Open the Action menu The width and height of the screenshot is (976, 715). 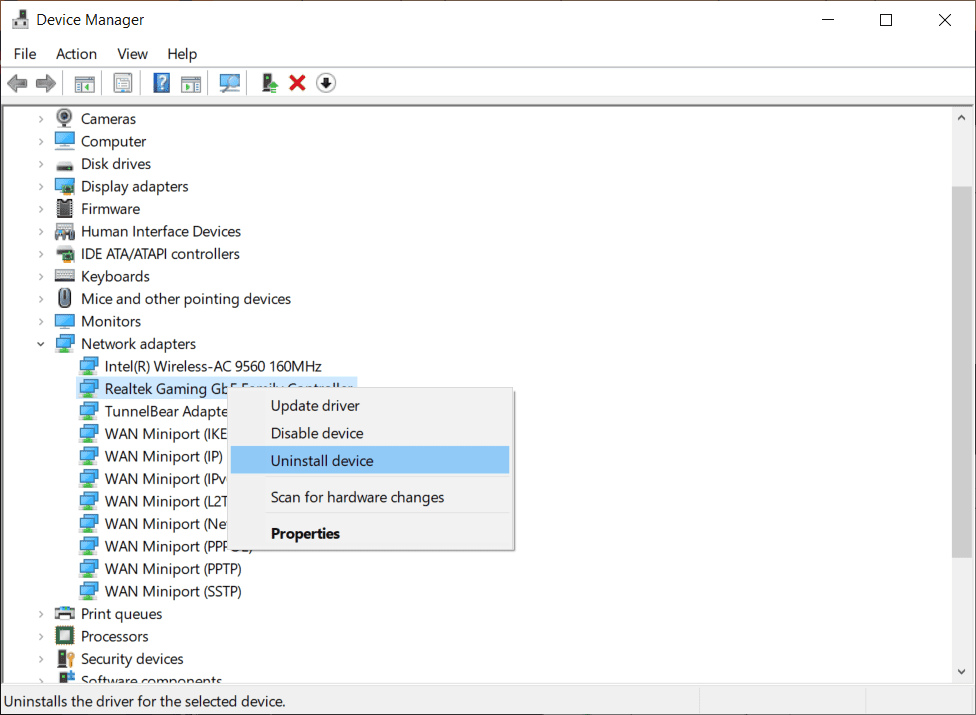pos(77,54)
